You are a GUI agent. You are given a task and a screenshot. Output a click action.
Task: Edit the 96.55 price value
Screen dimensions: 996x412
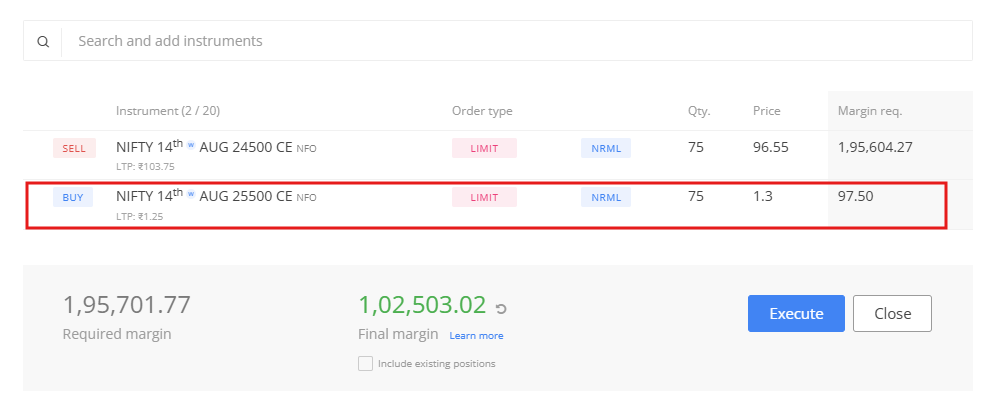tap(771, 147)
